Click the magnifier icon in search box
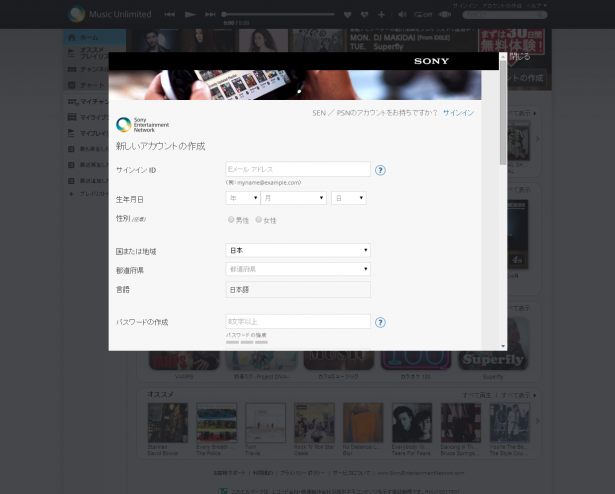This screenshot has width=615, height=494. [x=540, y=15]
